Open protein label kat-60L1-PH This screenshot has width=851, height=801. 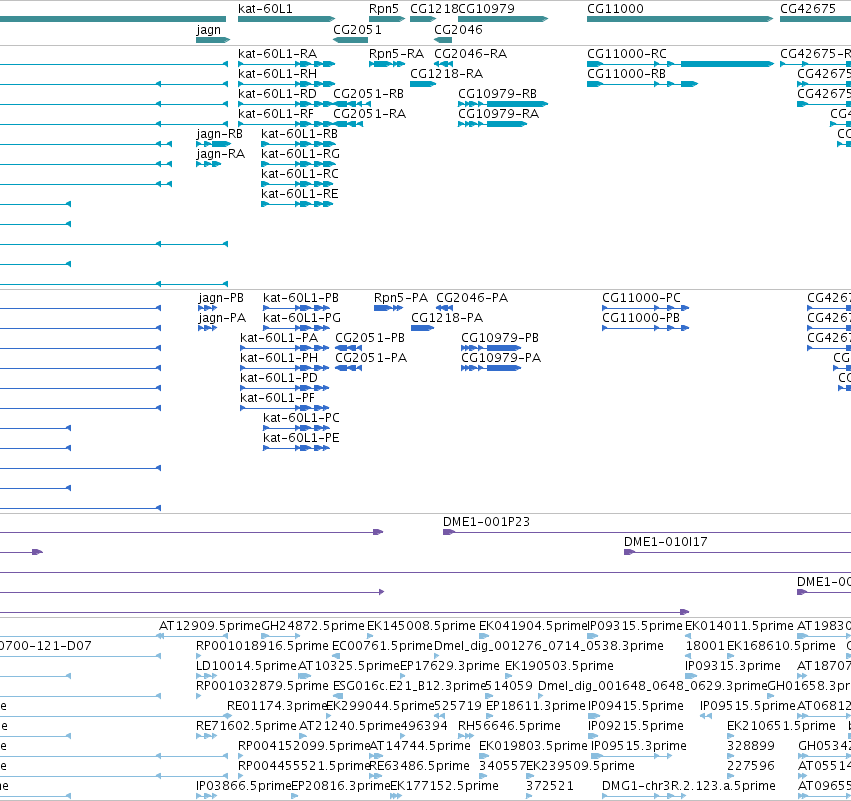tap(279, 358)
